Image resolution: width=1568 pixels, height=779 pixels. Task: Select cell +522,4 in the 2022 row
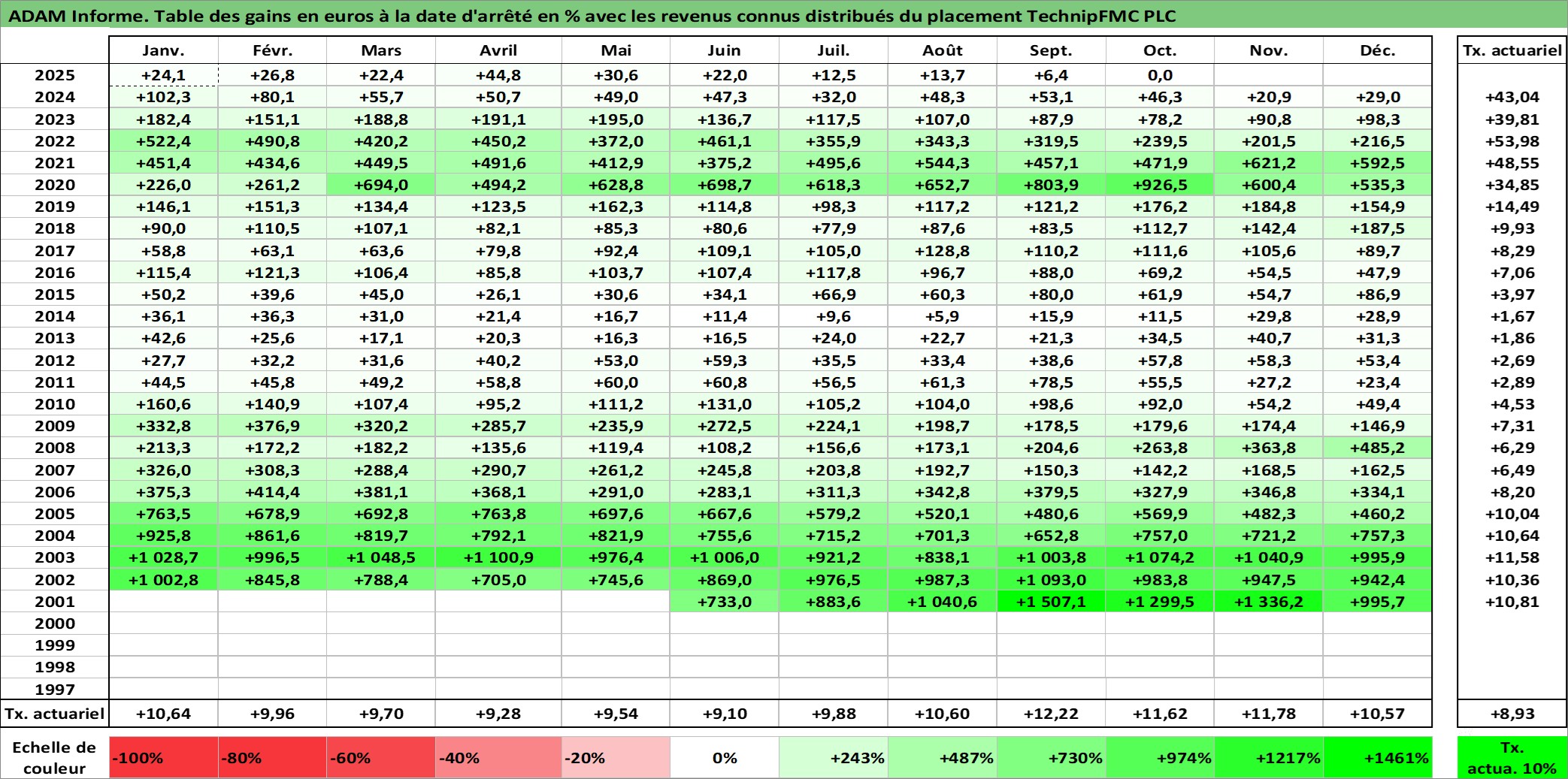tap(163, 141)
